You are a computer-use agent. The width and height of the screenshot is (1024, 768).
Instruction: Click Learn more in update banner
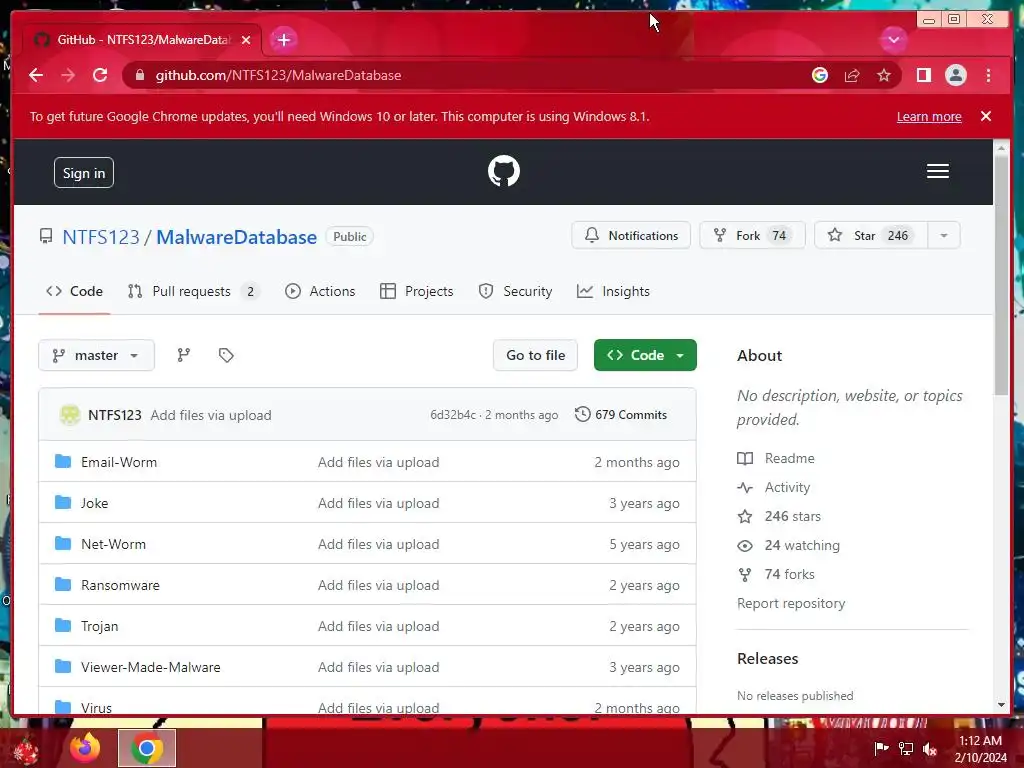tap(929, 116)
